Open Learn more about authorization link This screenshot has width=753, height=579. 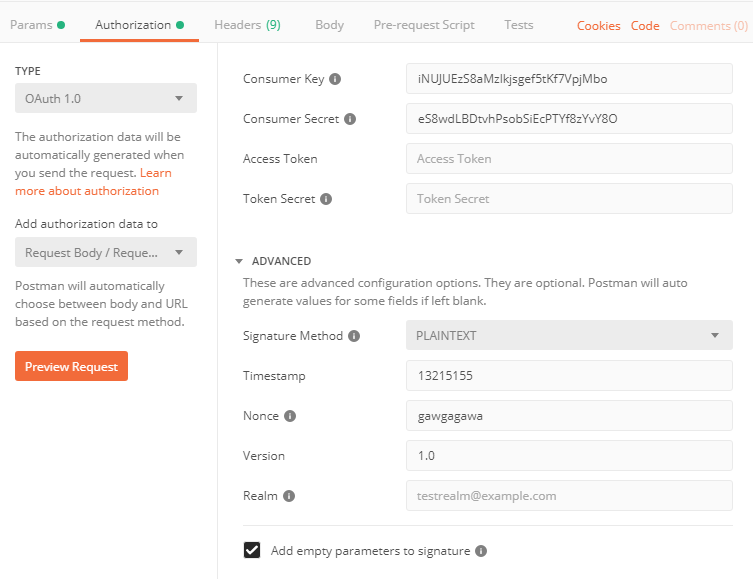pyautogui.click(x=93, y=182)
